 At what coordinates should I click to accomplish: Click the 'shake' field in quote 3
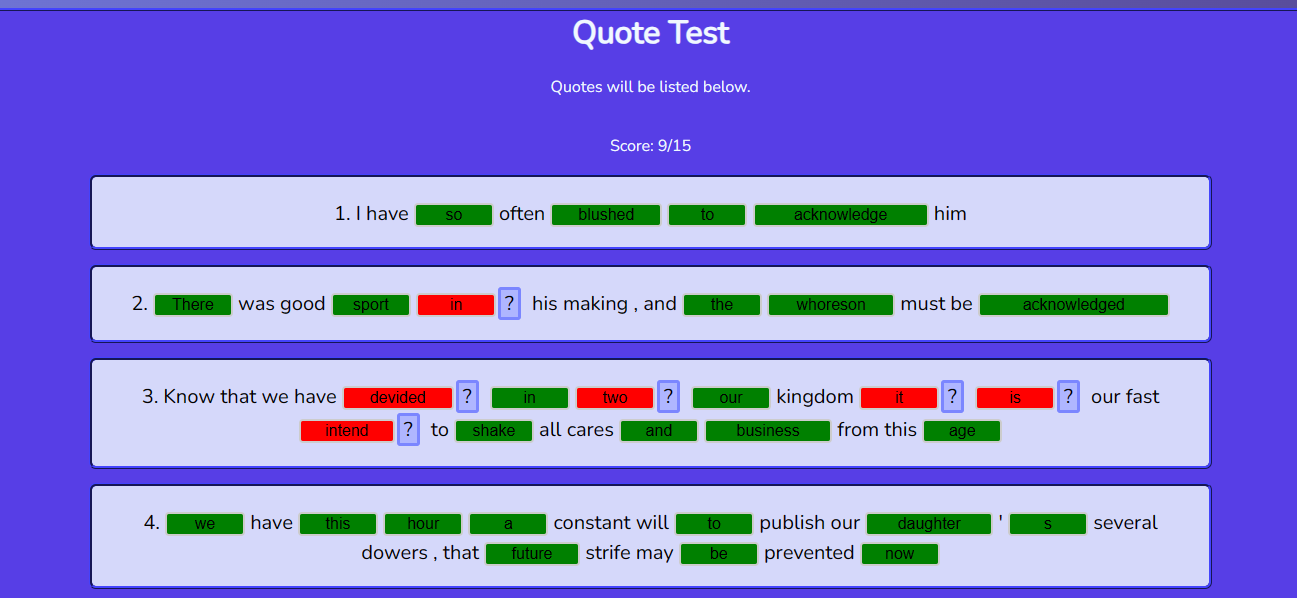pos(494,431)
